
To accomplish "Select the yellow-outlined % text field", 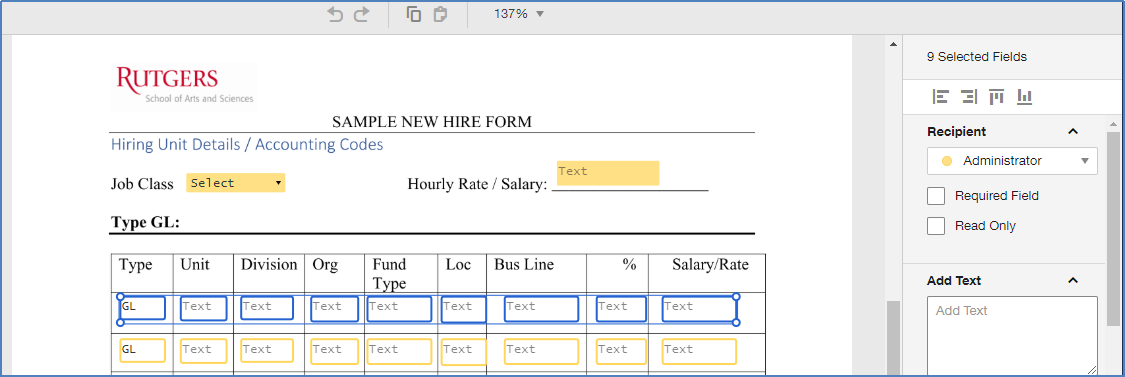I will [621, 351].
